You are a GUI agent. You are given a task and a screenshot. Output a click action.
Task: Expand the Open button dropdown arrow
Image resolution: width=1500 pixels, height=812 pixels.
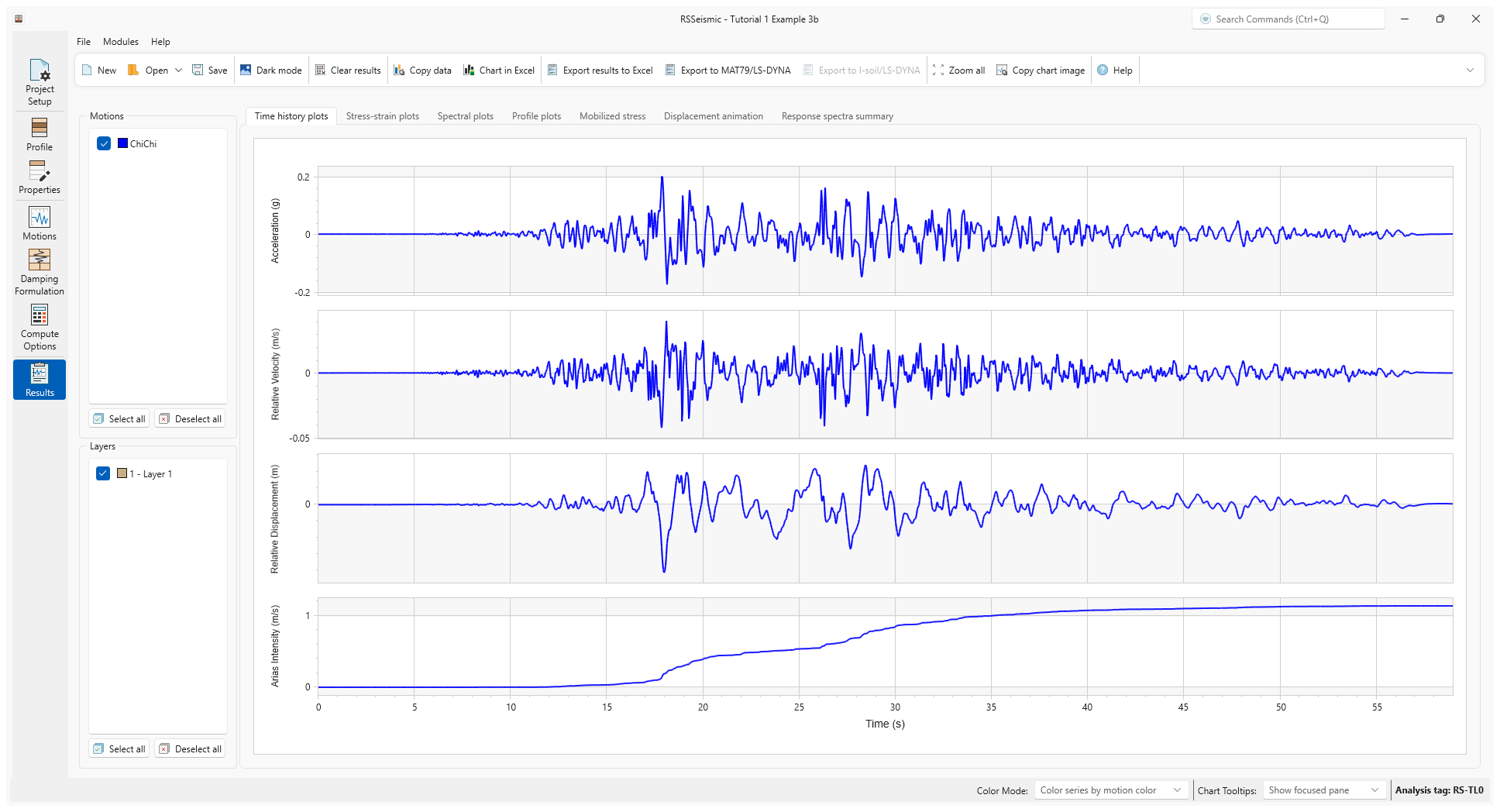pos(178,71)
